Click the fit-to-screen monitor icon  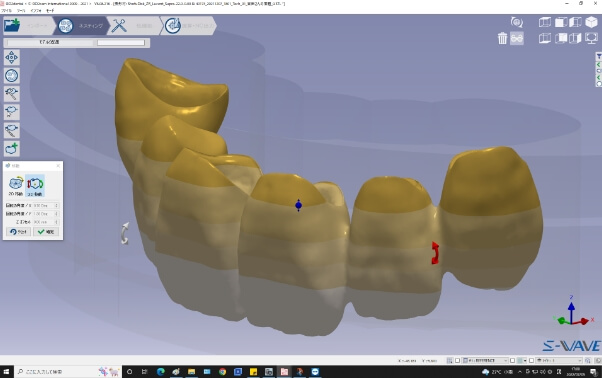click(591, 38)
